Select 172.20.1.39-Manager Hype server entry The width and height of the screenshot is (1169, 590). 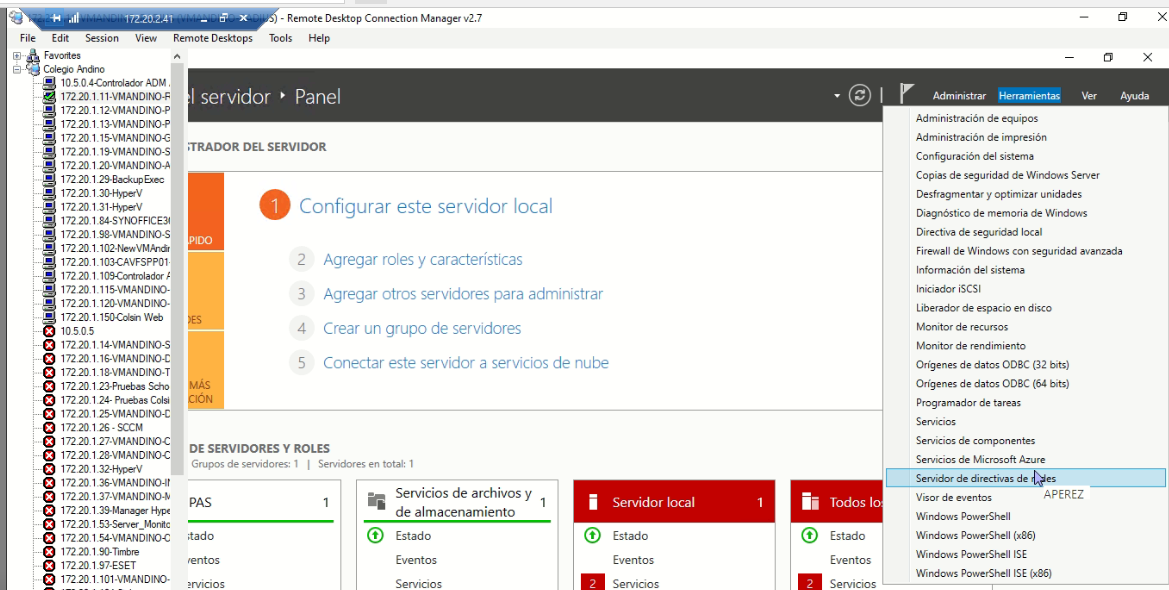click(116, 510)
